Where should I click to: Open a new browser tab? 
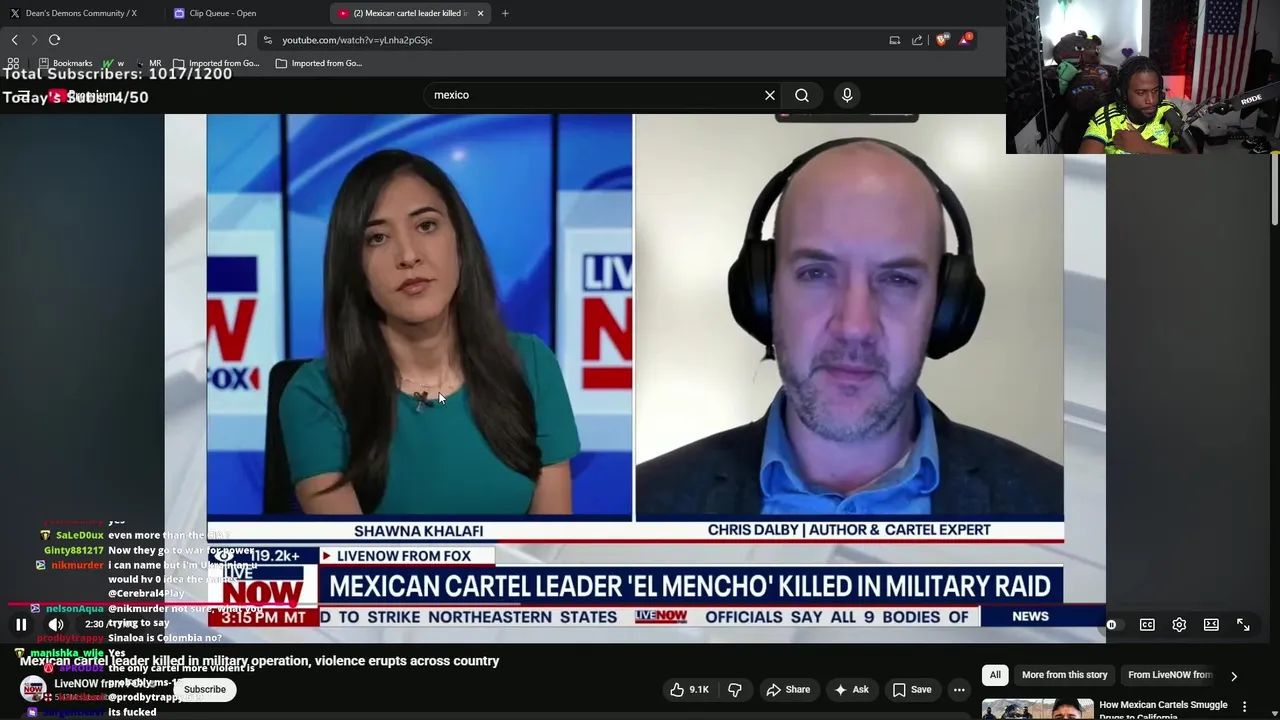505,13
